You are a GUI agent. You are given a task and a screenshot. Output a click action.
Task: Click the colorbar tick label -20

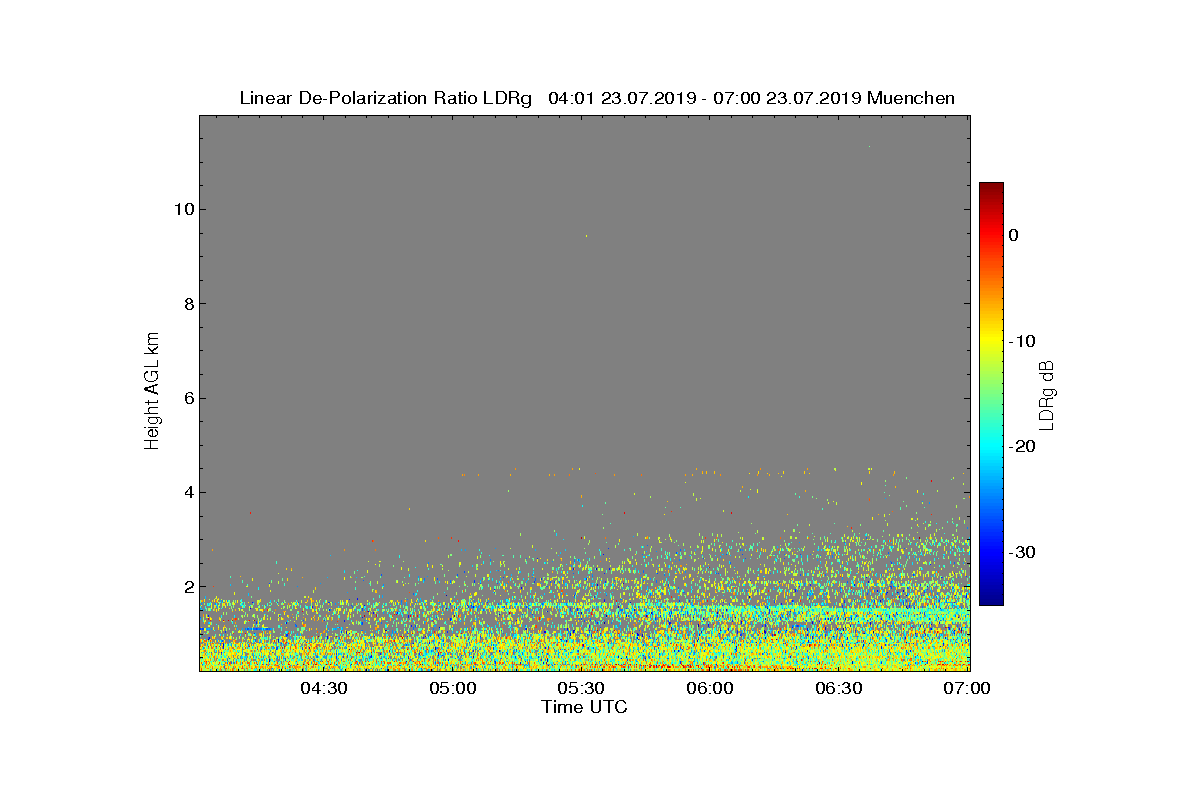click(x=1022, y=446)
